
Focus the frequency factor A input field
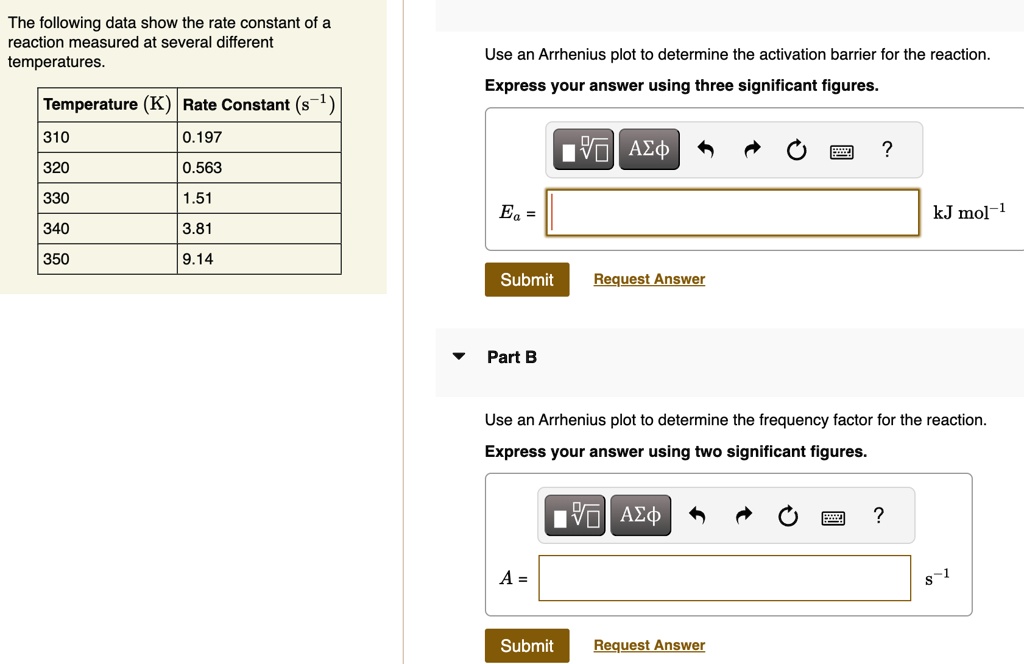[724, 578]
